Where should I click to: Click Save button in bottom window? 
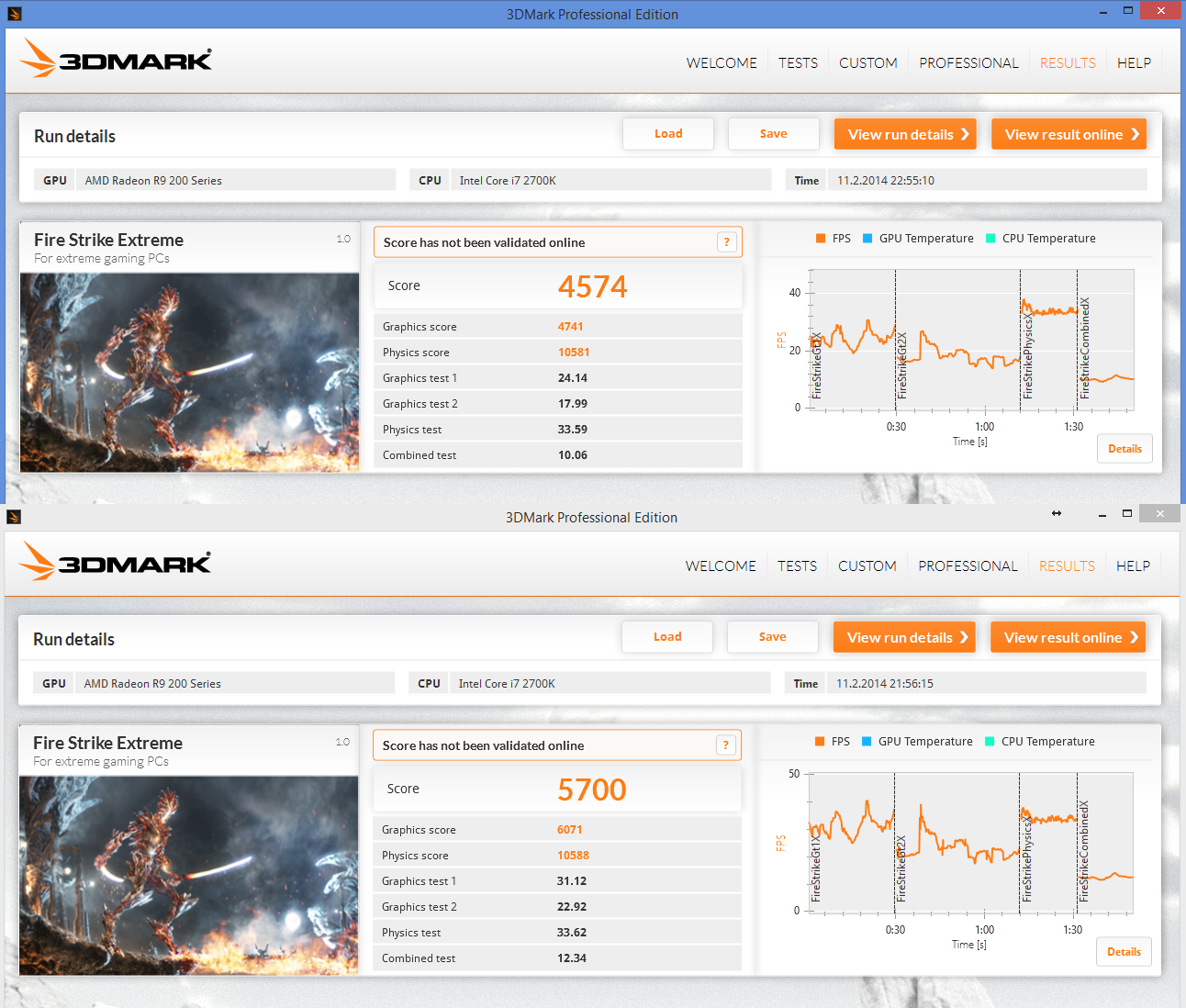pos(772,637)
